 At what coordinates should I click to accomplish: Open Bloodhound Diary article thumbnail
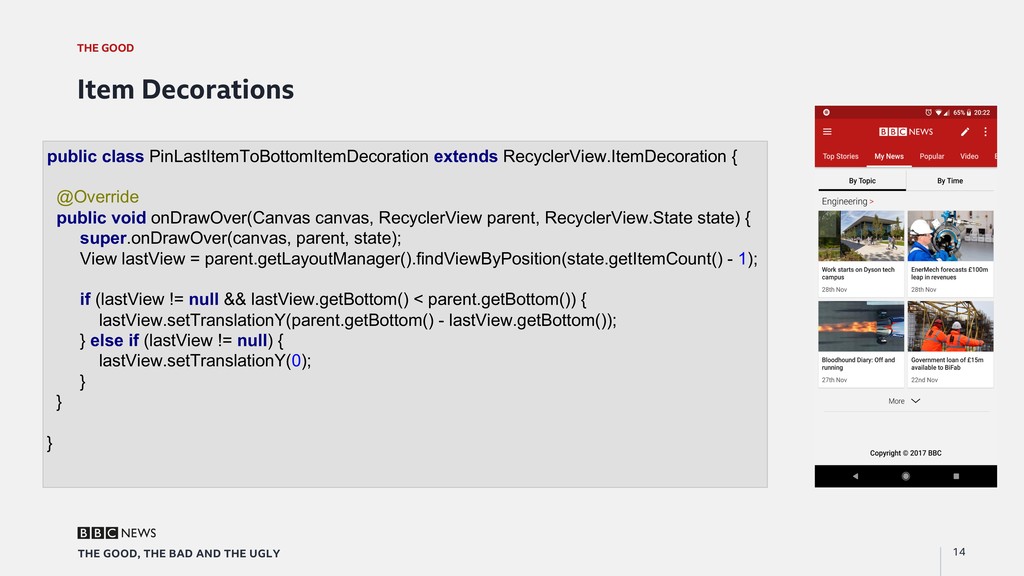point(860,326)
